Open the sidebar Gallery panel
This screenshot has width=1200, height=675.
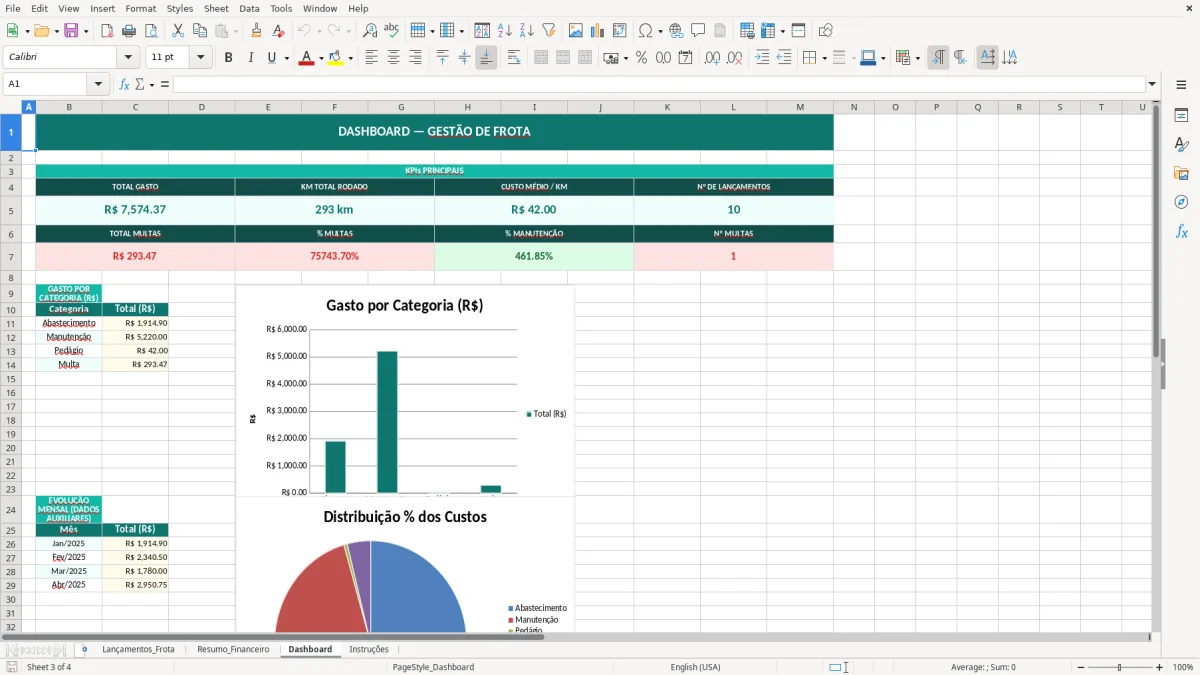click(1181, 173)
